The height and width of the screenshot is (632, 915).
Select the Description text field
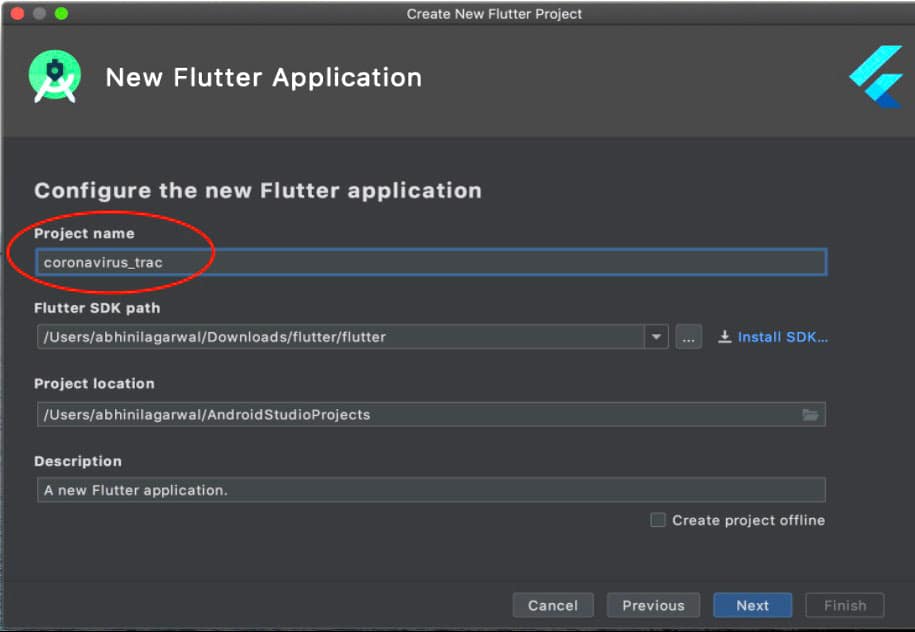[x=430, y=490]
